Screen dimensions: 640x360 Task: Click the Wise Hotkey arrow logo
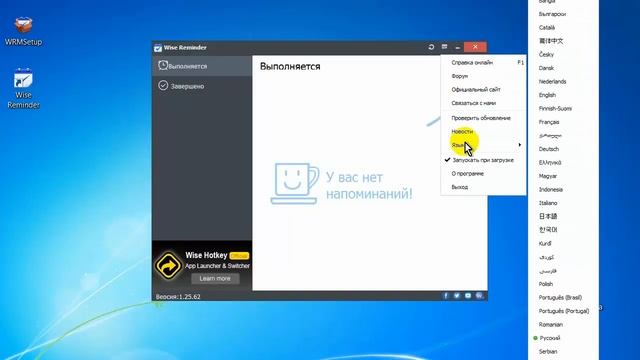tap(168, 266)
